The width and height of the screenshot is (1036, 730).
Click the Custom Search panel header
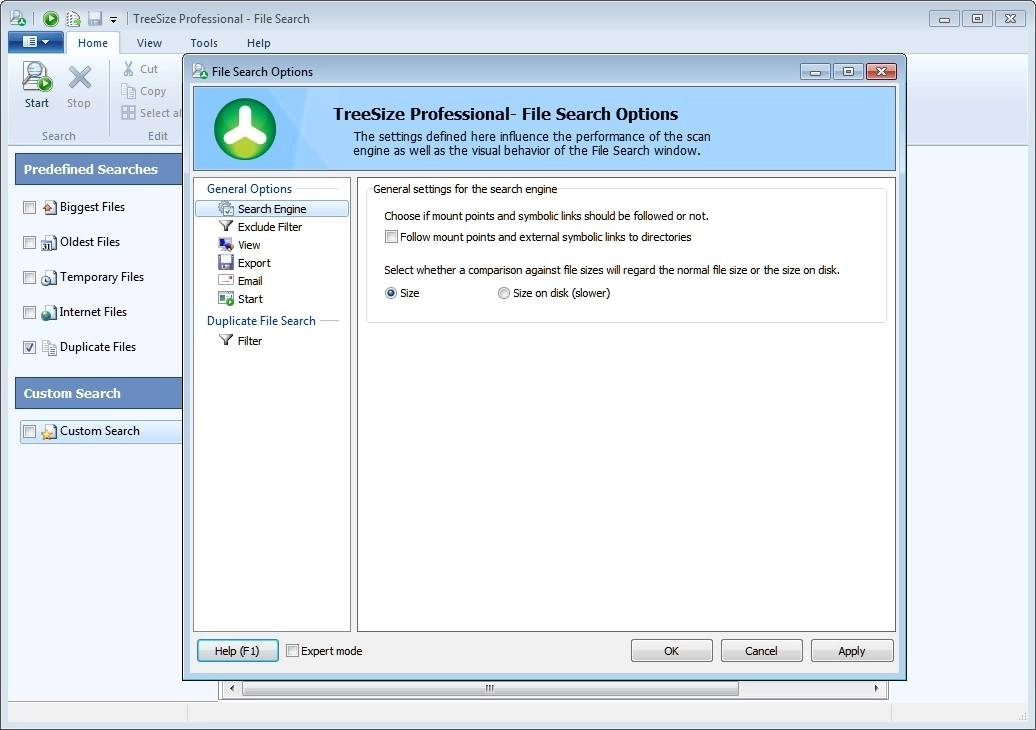coord(98,393)
